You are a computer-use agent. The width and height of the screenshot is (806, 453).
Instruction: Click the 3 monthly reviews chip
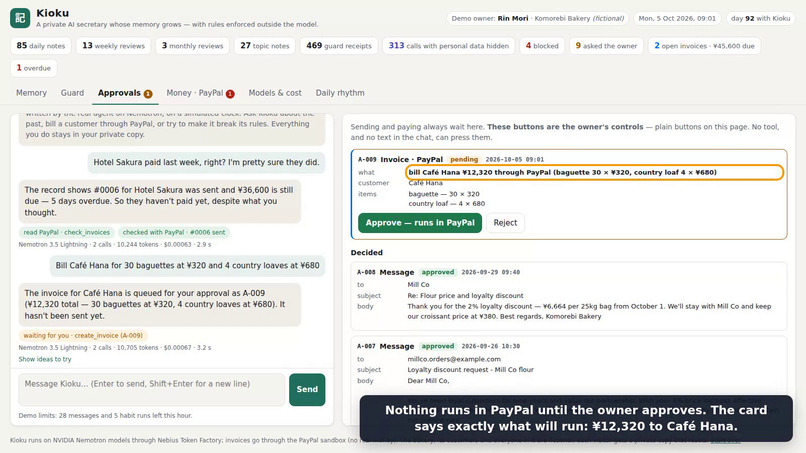coord(192,46)
